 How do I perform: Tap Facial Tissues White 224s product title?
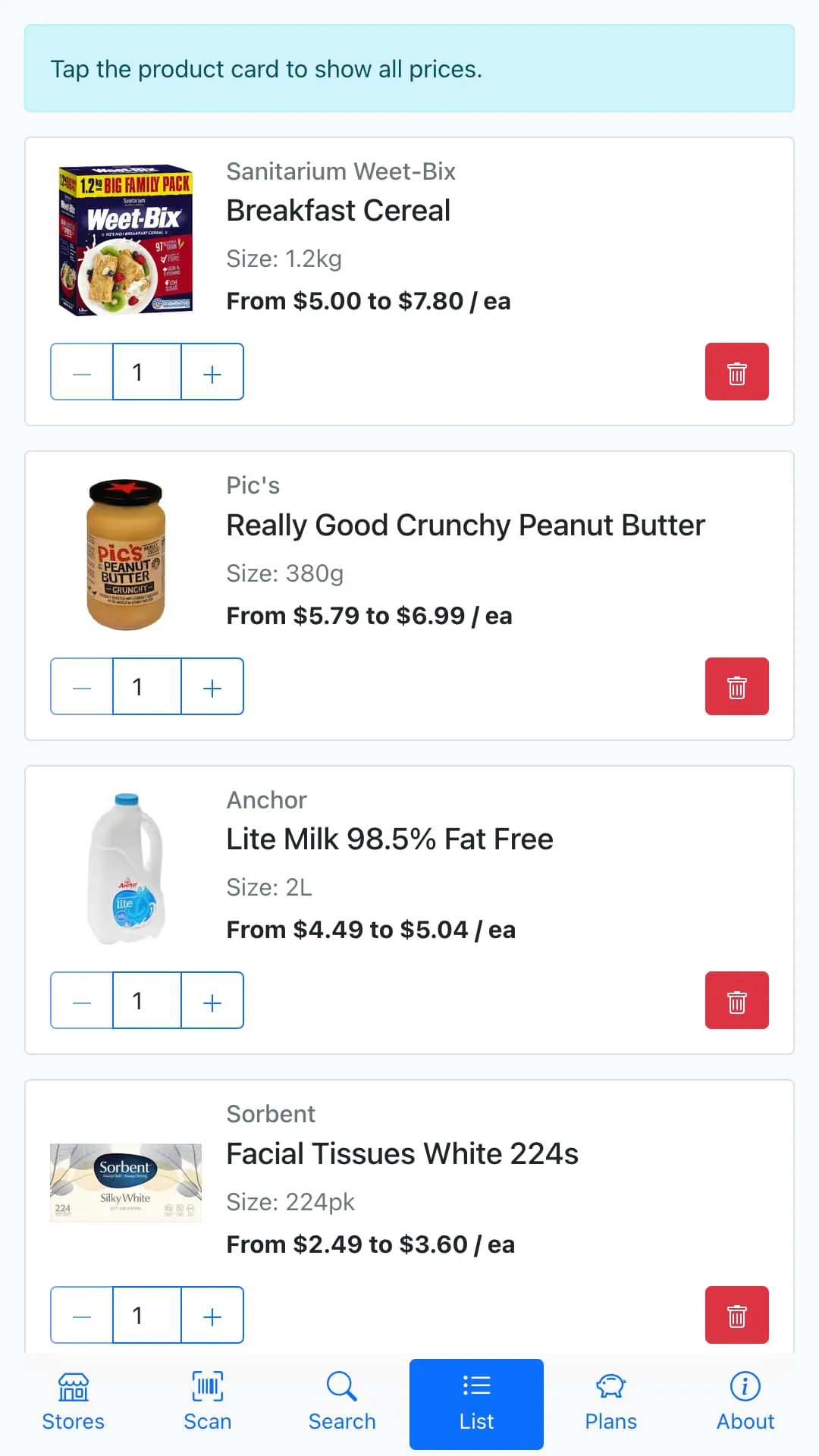point(402,1153)
